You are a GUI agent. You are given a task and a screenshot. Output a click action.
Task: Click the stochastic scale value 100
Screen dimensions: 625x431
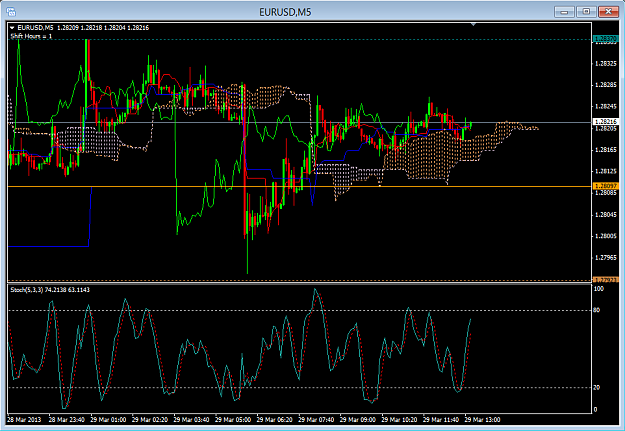599,289
